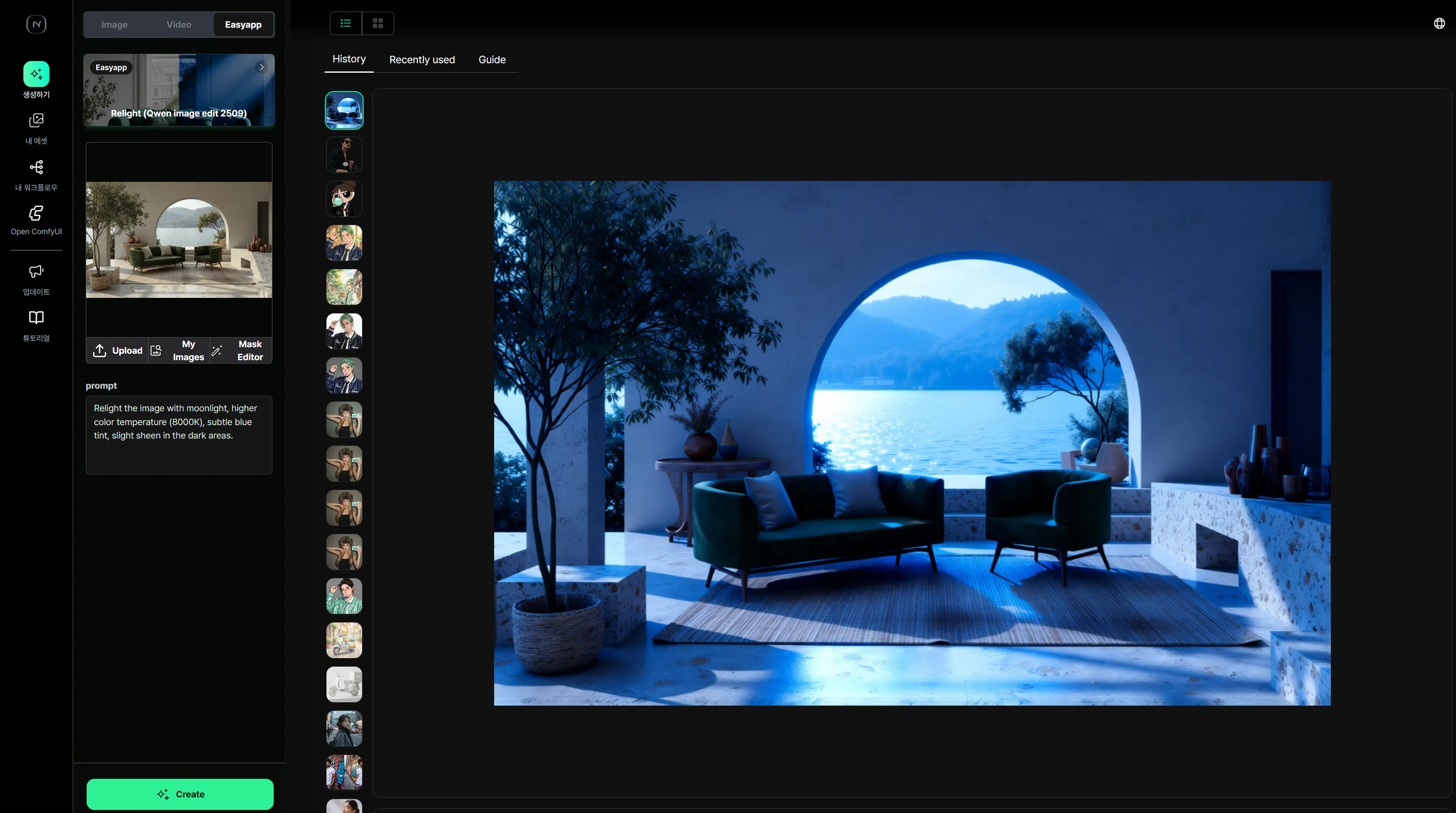Click the Open ComfyUI icon

click(x=36, y=213)
